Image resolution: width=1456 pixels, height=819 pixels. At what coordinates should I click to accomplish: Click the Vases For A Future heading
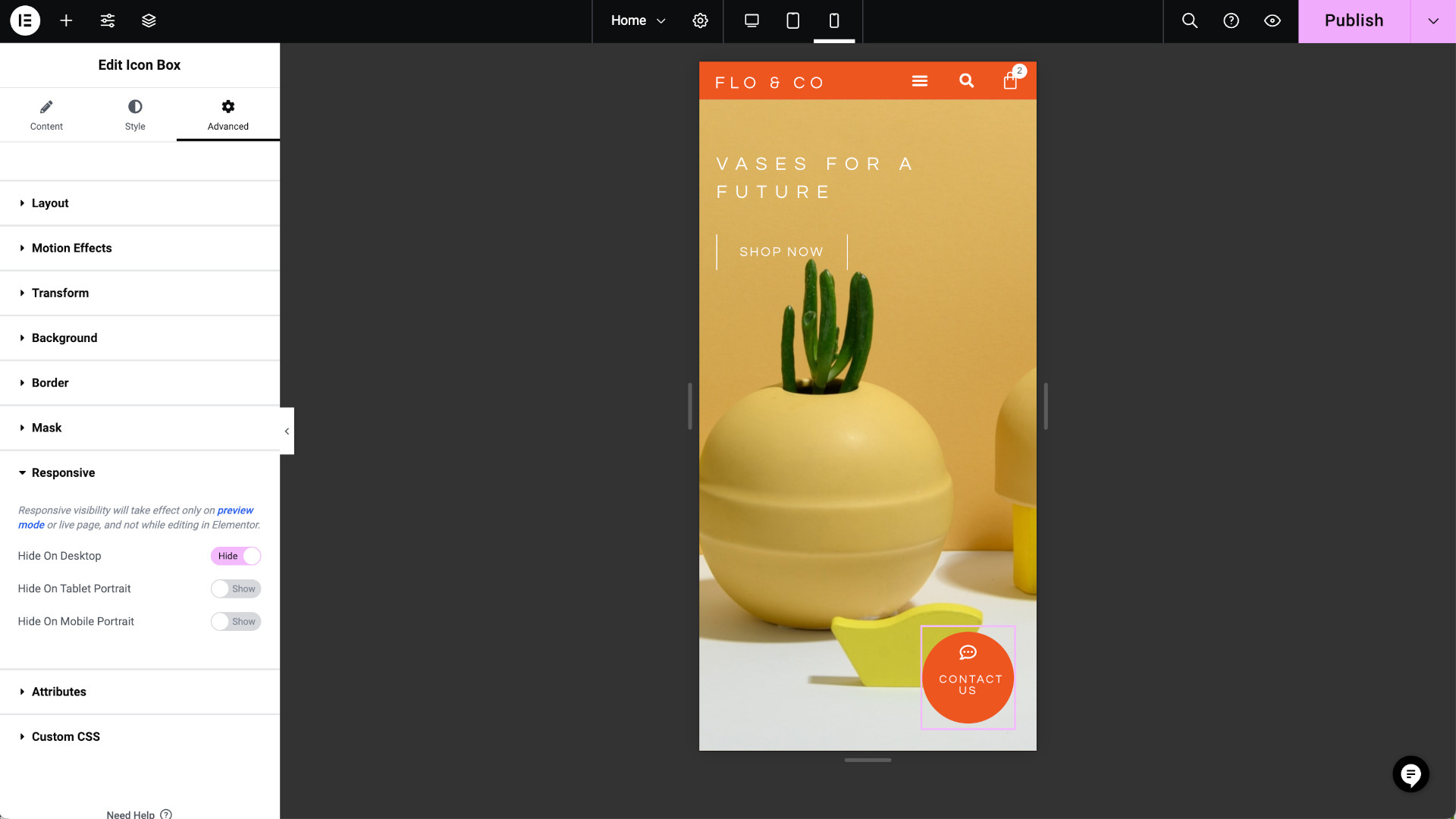[815, 178]
